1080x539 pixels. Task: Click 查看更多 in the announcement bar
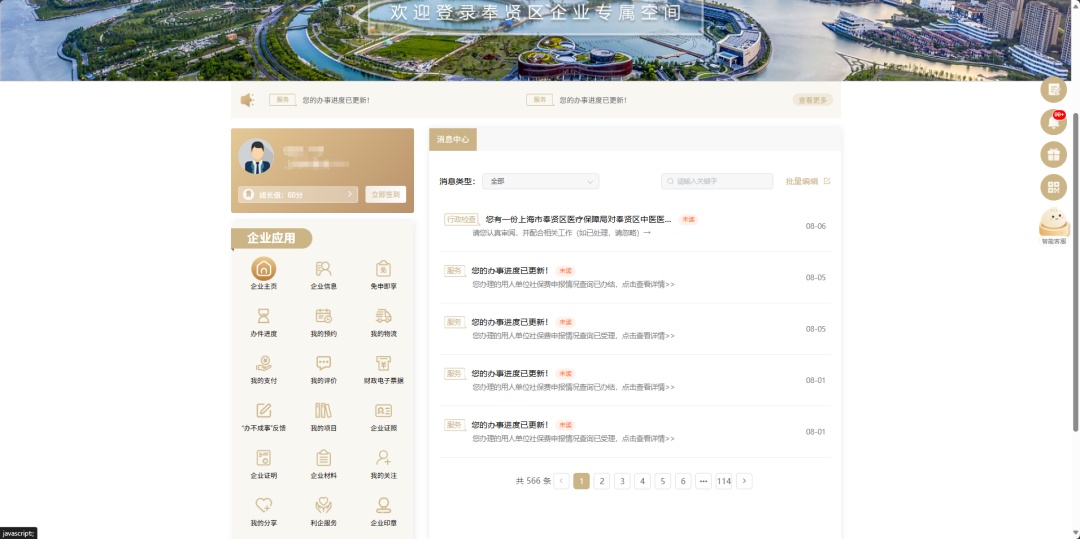[x=812, y=100]
